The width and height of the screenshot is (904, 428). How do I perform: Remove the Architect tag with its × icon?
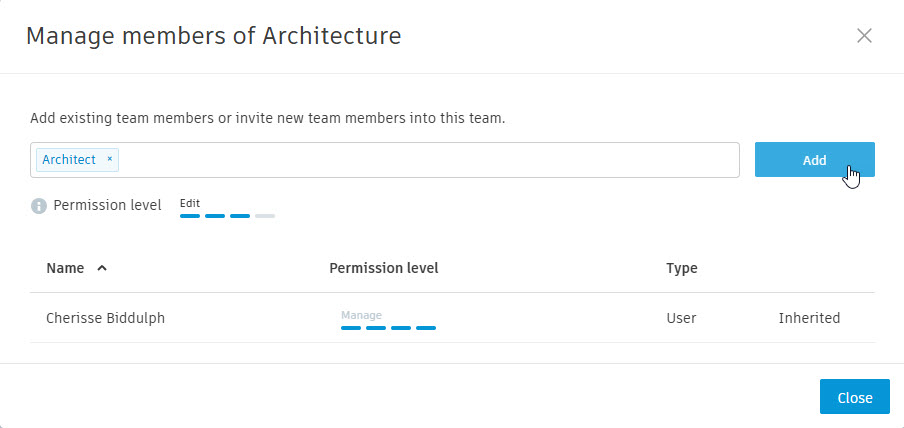pyautogui.click(x=110, y=159)
